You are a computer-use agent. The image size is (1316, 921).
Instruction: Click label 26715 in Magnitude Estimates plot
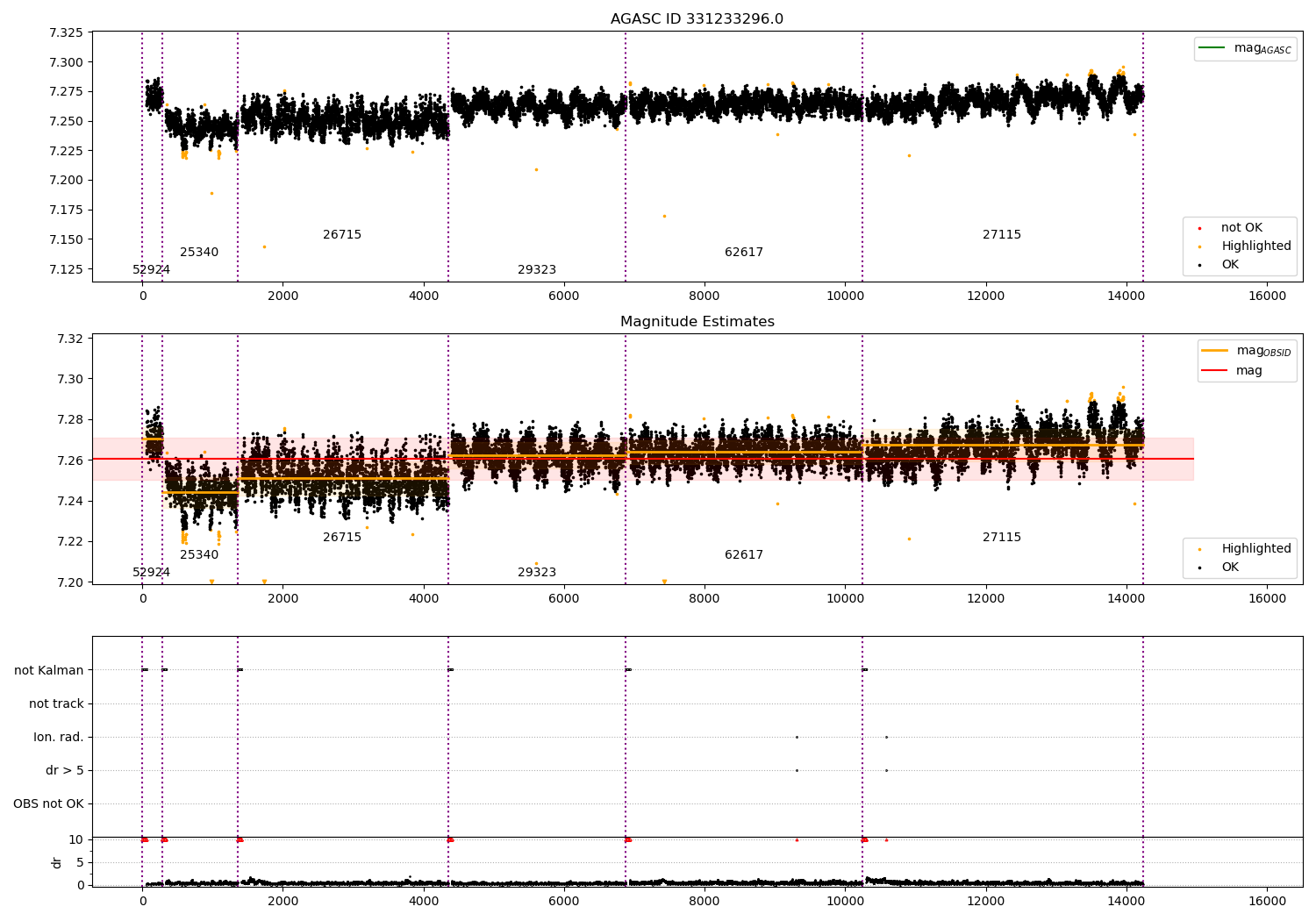coord(342,538)
